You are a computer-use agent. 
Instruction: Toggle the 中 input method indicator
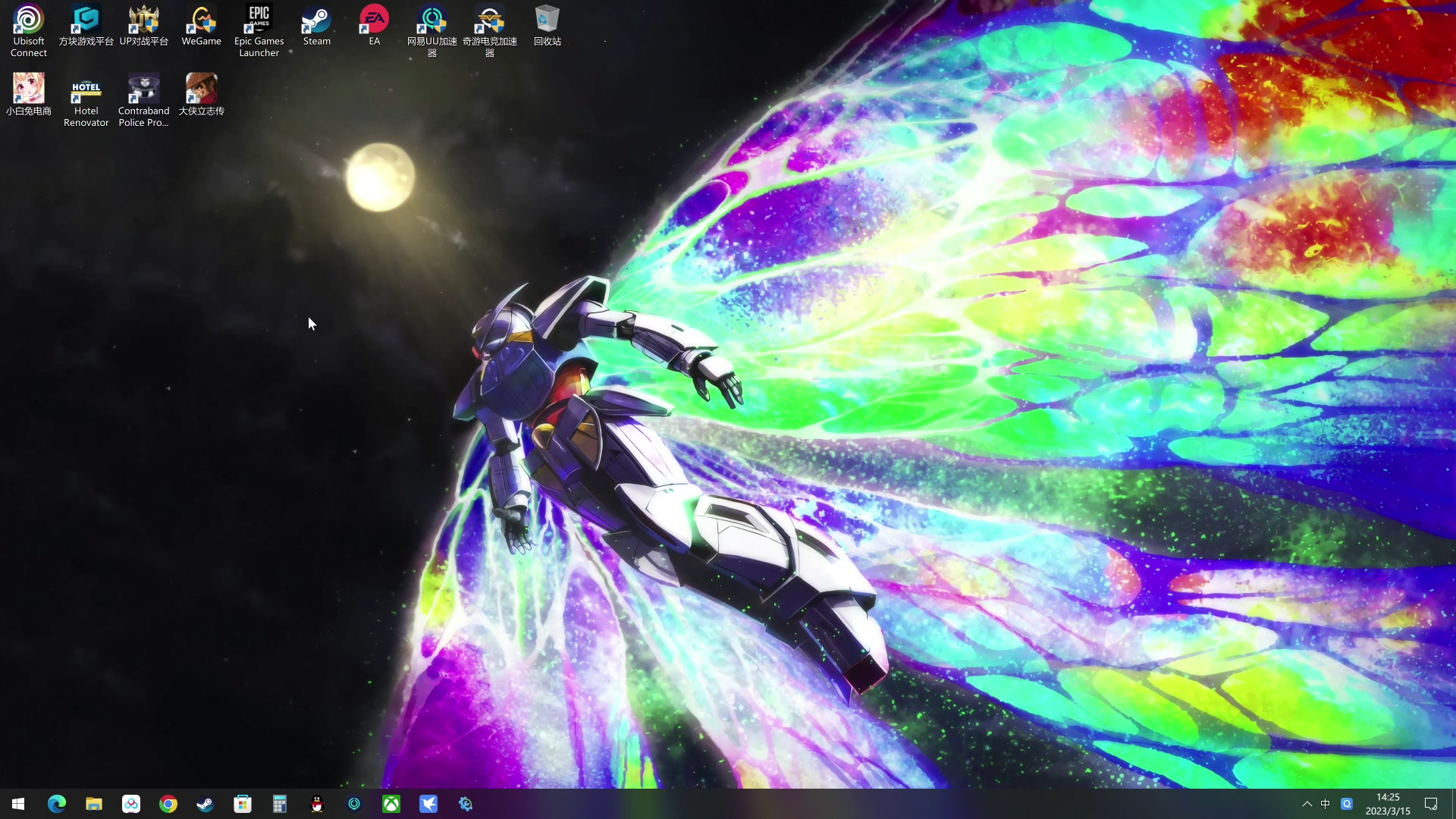tap(1326, 804)
